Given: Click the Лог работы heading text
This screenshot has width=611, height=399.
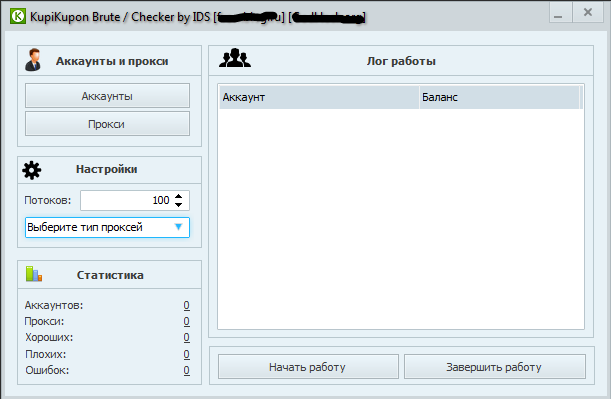Looking at the screenshot, I should (401, 61).
